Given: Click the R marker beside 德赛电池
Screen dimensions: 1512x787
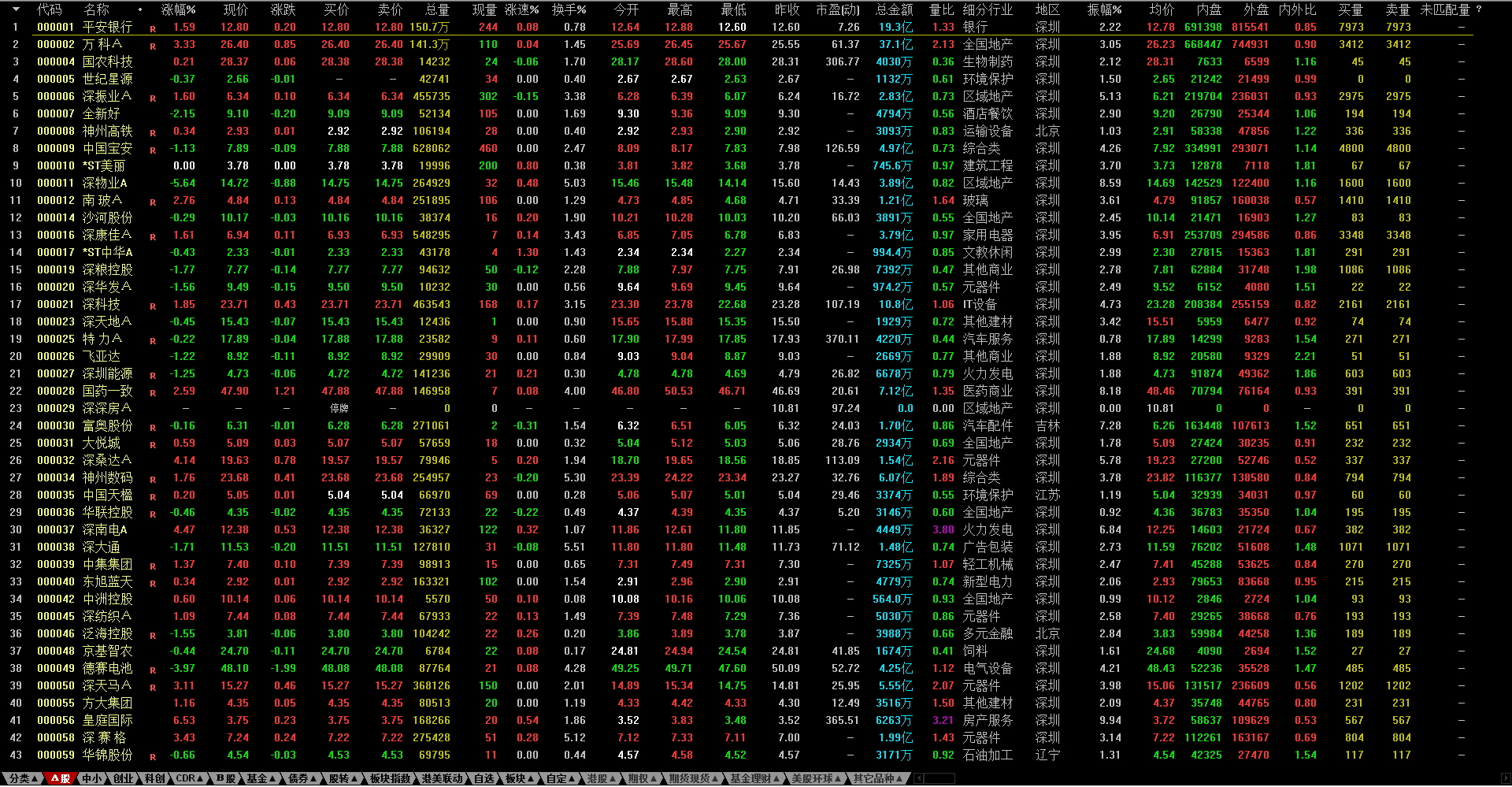Looking at the screenshot, I should [153, 670].
